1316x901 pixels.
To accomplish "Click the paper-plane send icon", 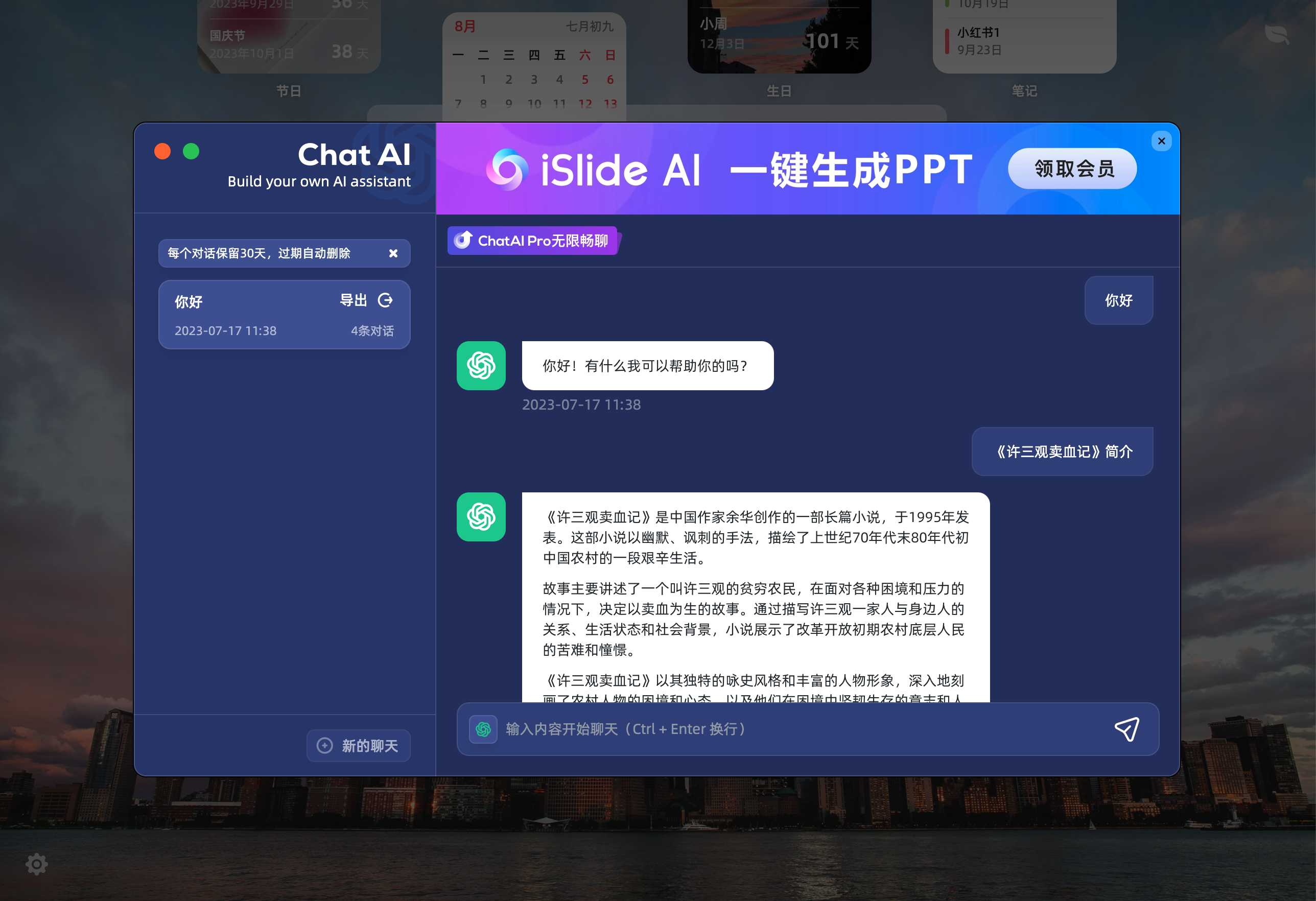I will pyautogui.click(x=1126, y=729).
